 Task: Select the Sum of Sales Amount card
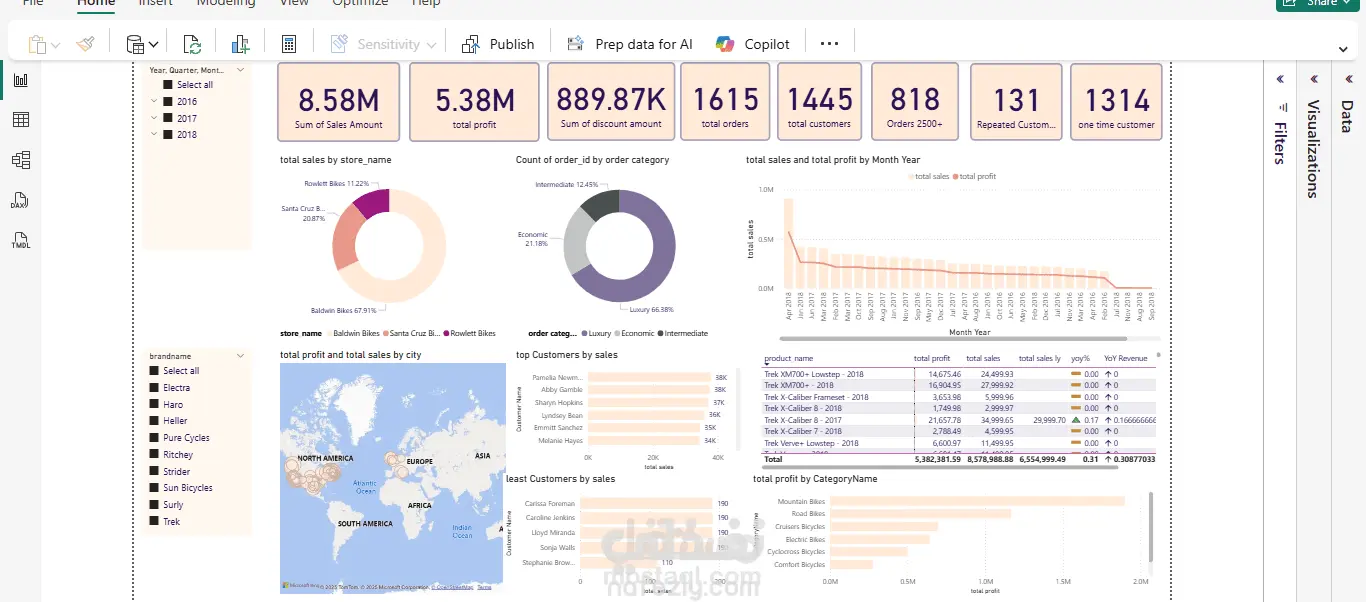338,102
